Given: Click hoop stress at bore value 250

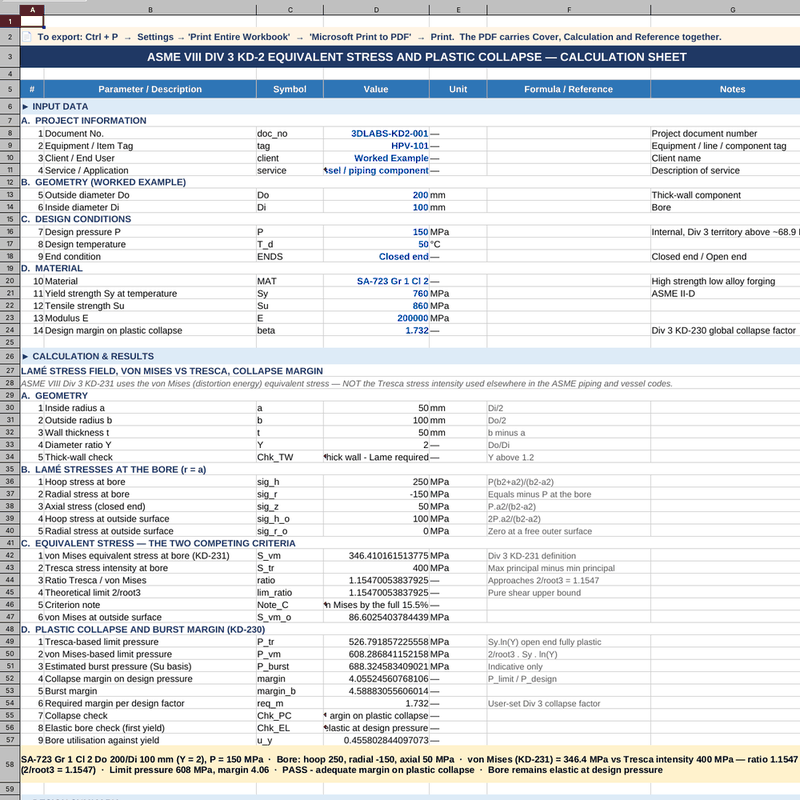Looking at the screenshot, I should (x=420, y=482).
